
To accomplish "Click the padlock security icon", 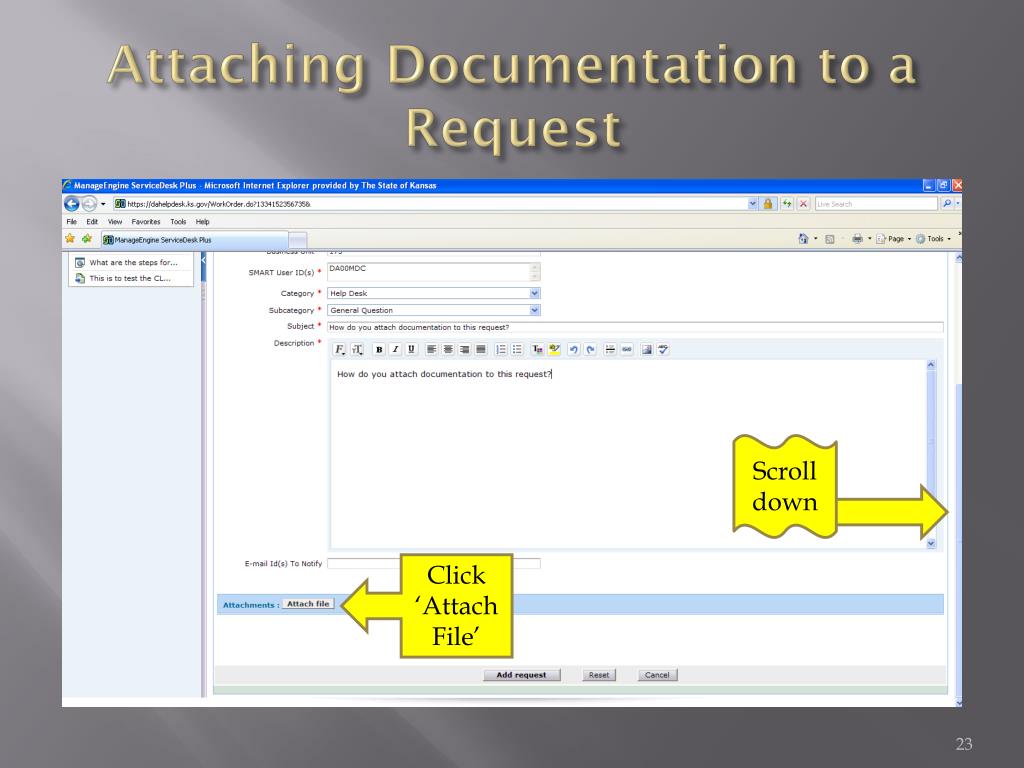I will 768,204.
